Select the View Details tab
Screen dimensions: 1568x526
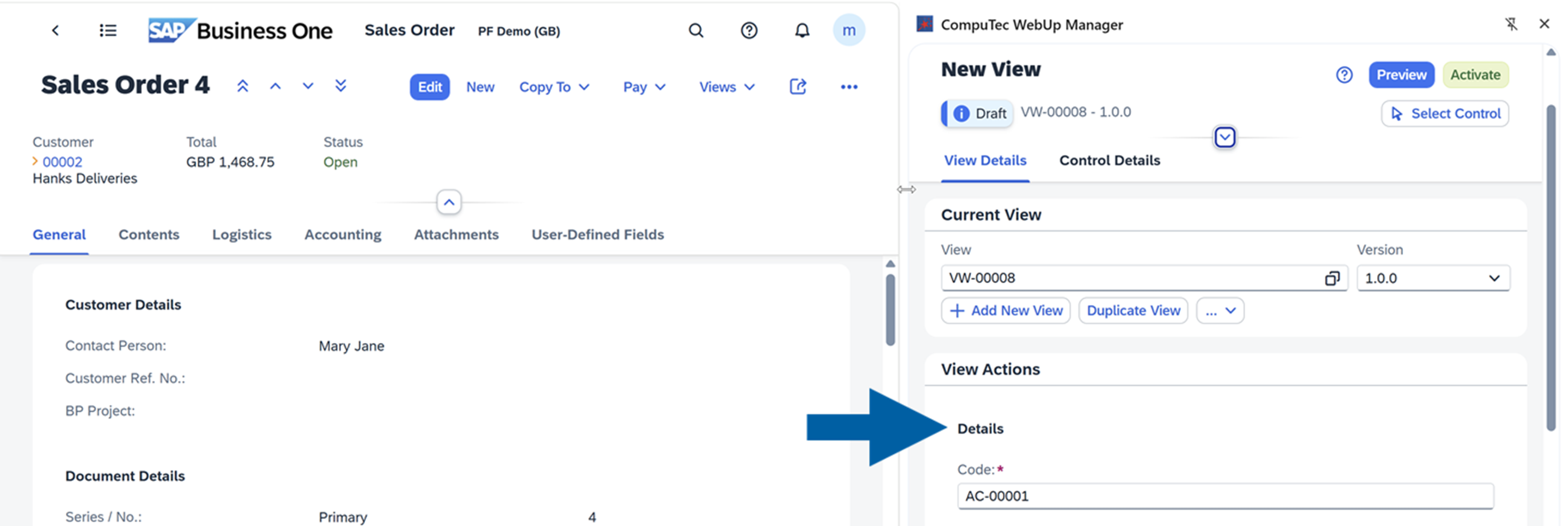pos(985,160)
